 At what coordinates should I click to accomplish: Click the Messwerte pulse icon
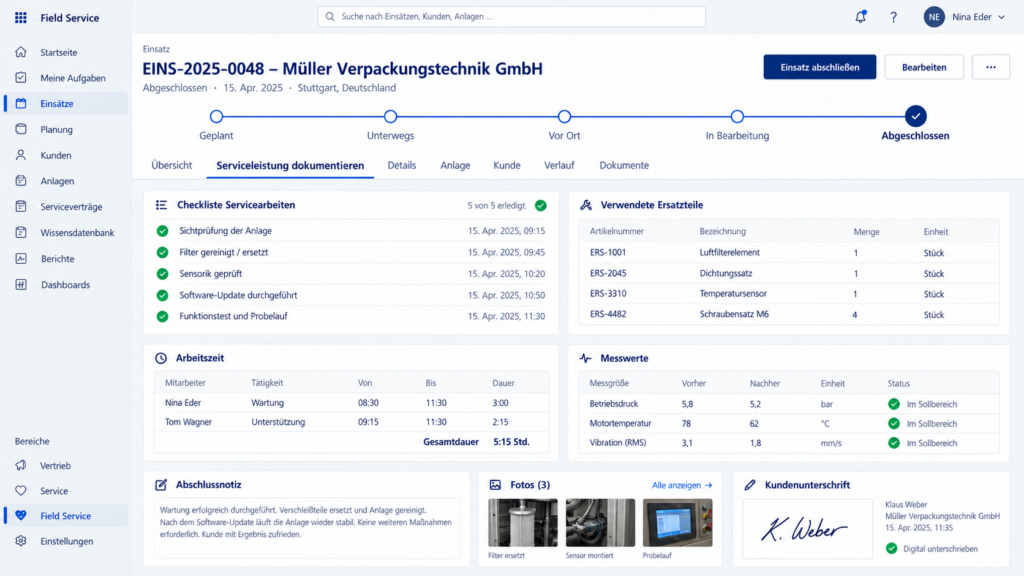(x=585, y=358)
